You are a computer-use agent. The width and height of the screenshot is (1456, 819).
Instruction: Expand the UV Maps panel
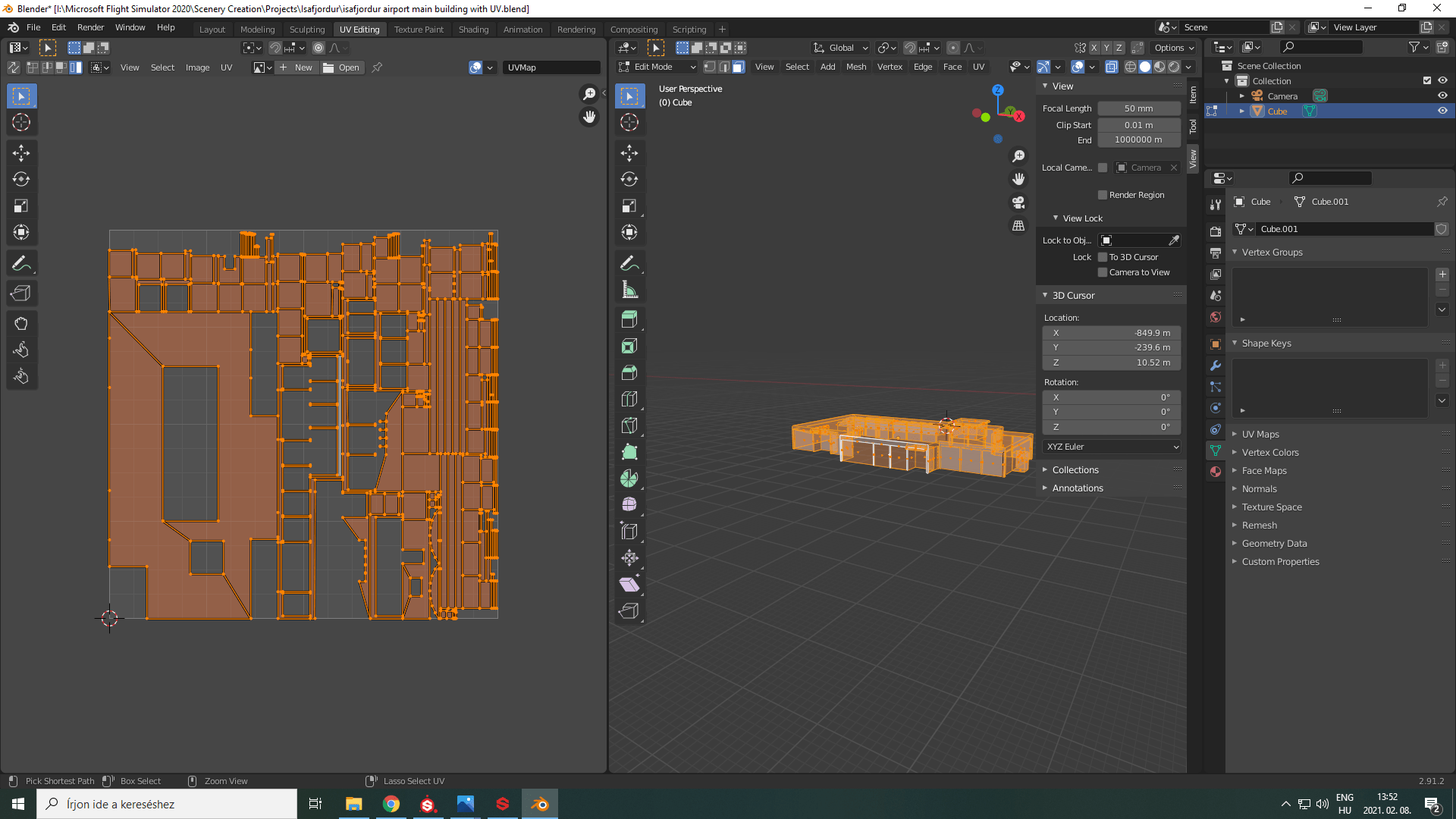pyautogui.click(x=1260, y=434)
